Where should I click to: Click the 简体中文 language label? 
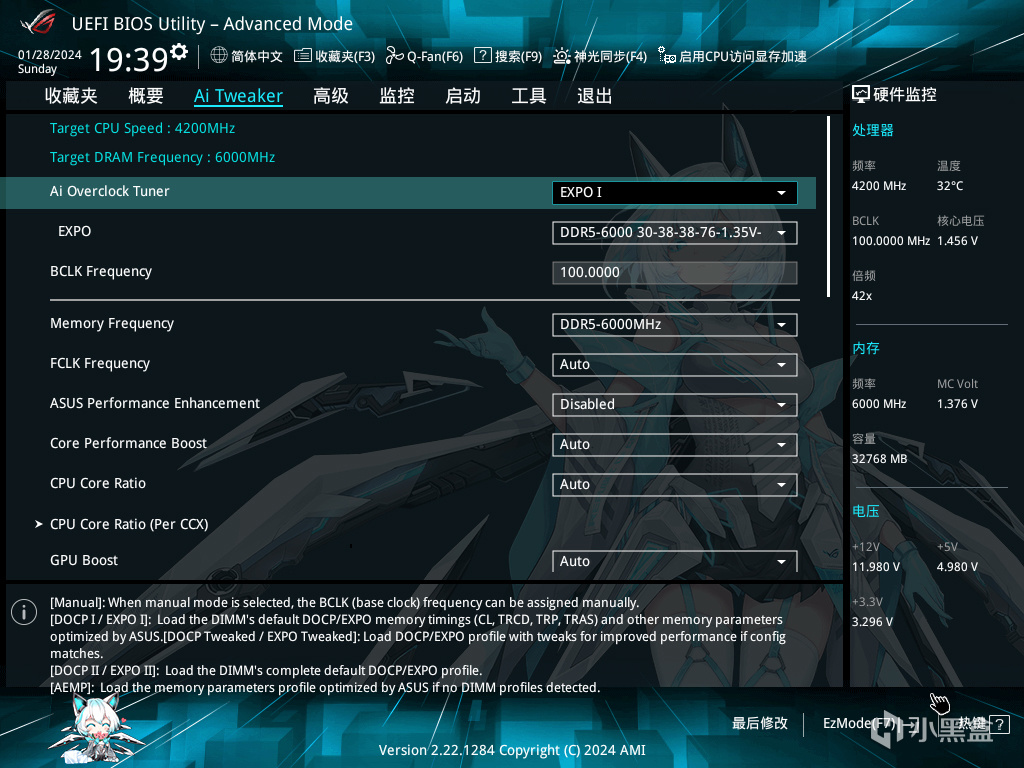[x=257, y=56]
